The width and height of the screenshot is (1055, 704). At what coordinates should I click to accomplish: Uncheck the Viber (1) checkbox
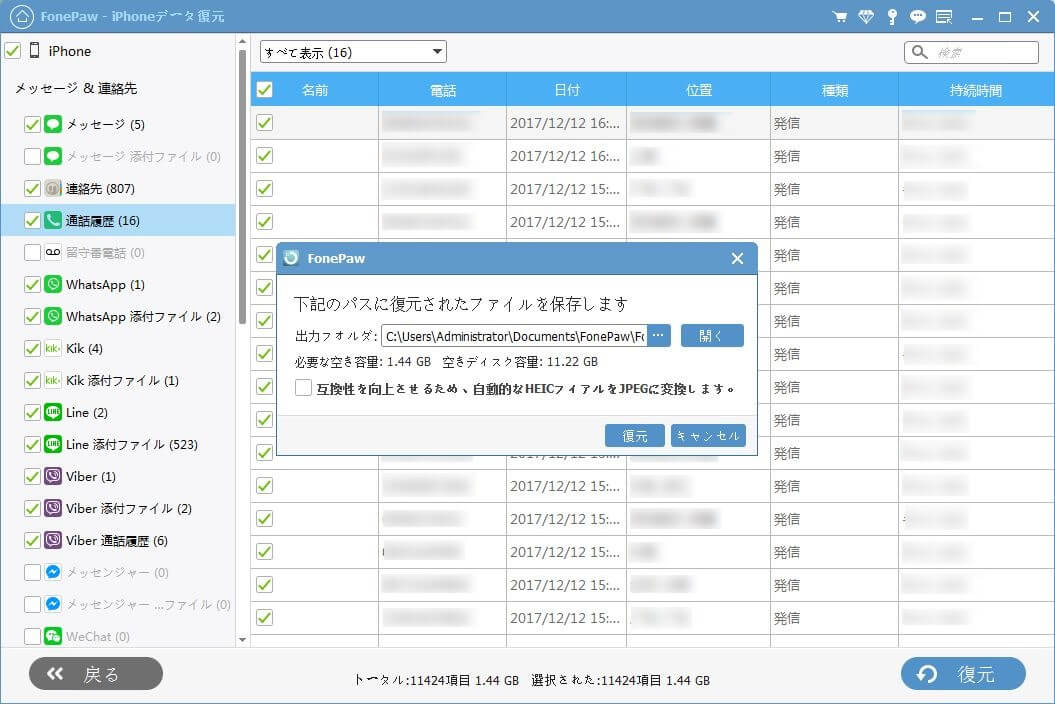tap(32, 476)
